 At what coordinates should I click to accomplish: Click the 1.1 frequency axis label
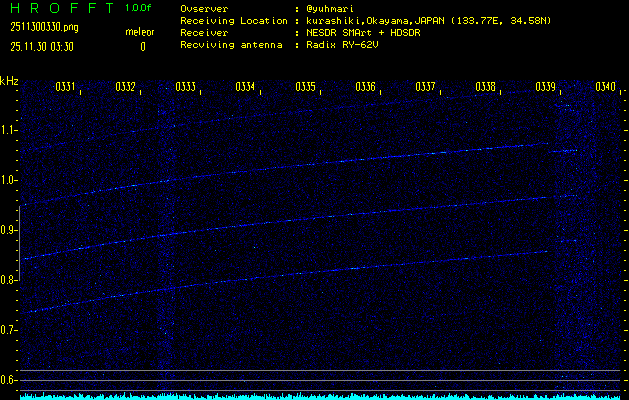point(9,130)
